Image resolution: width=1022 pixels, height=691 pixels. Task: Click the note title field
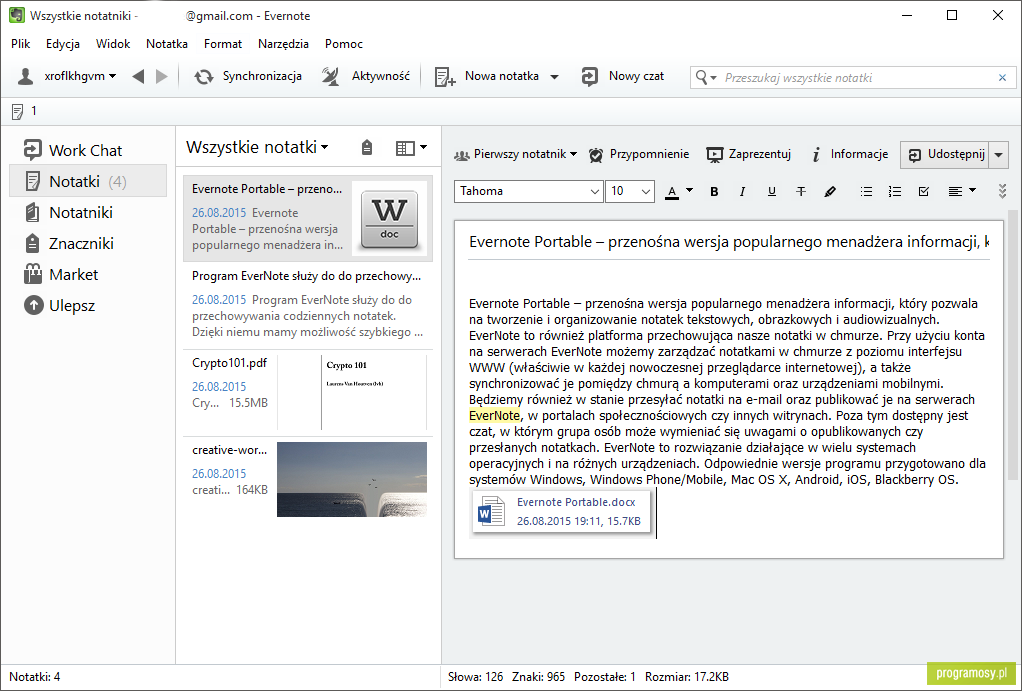click(729, 242)
